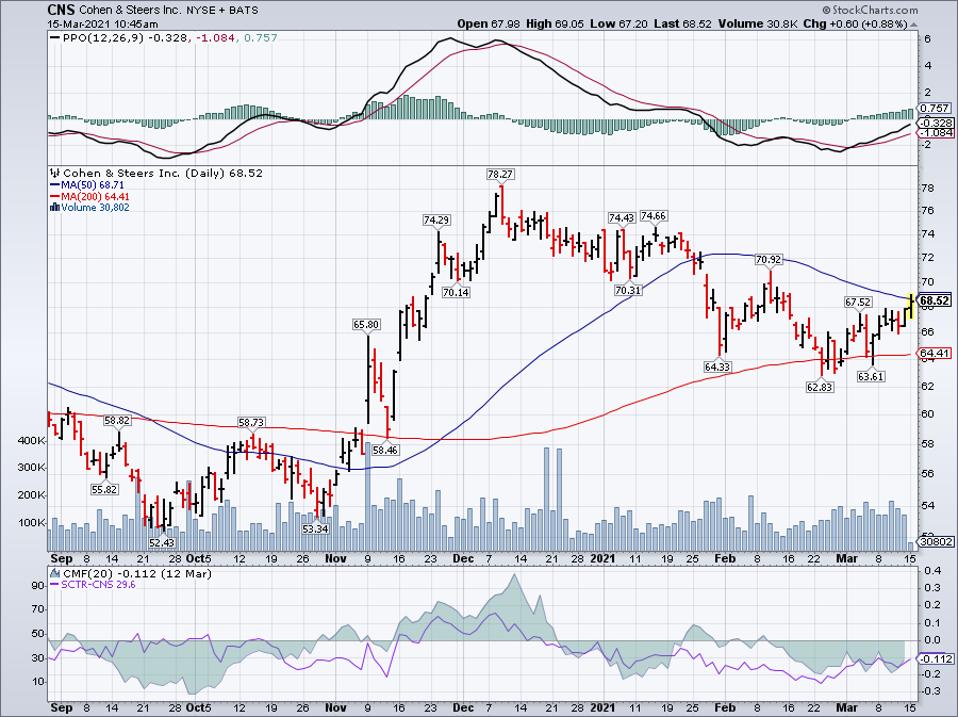This screenshot has height=717, width=958.
Task: Click the bold 68.52 last-price tag on the price axis
Action: 935,300
